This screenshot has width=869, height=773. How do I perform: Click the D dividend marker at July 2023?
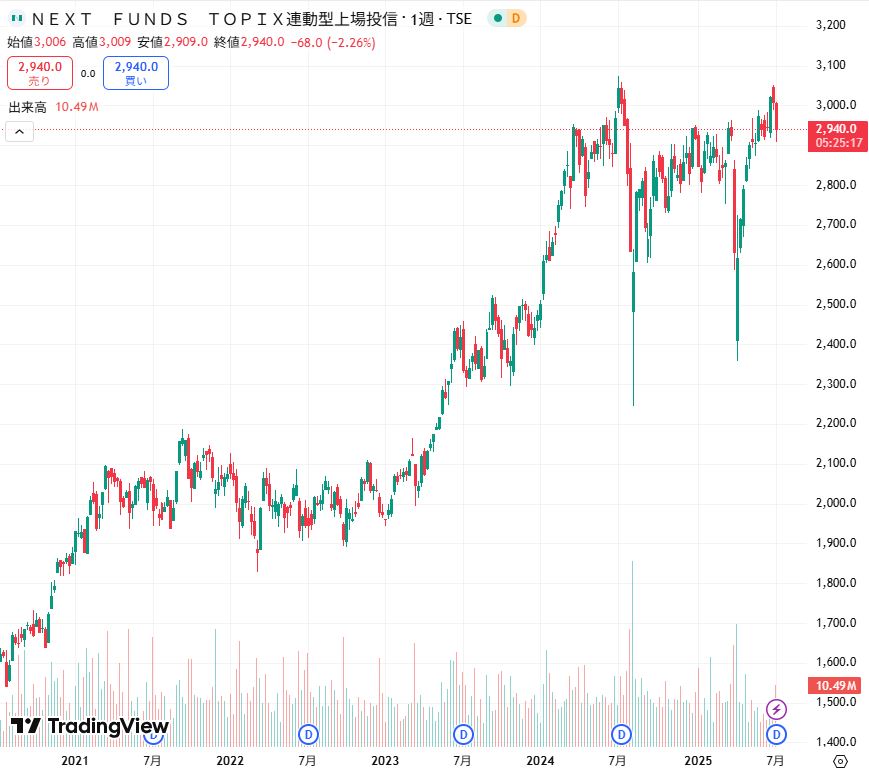[464, 735]
